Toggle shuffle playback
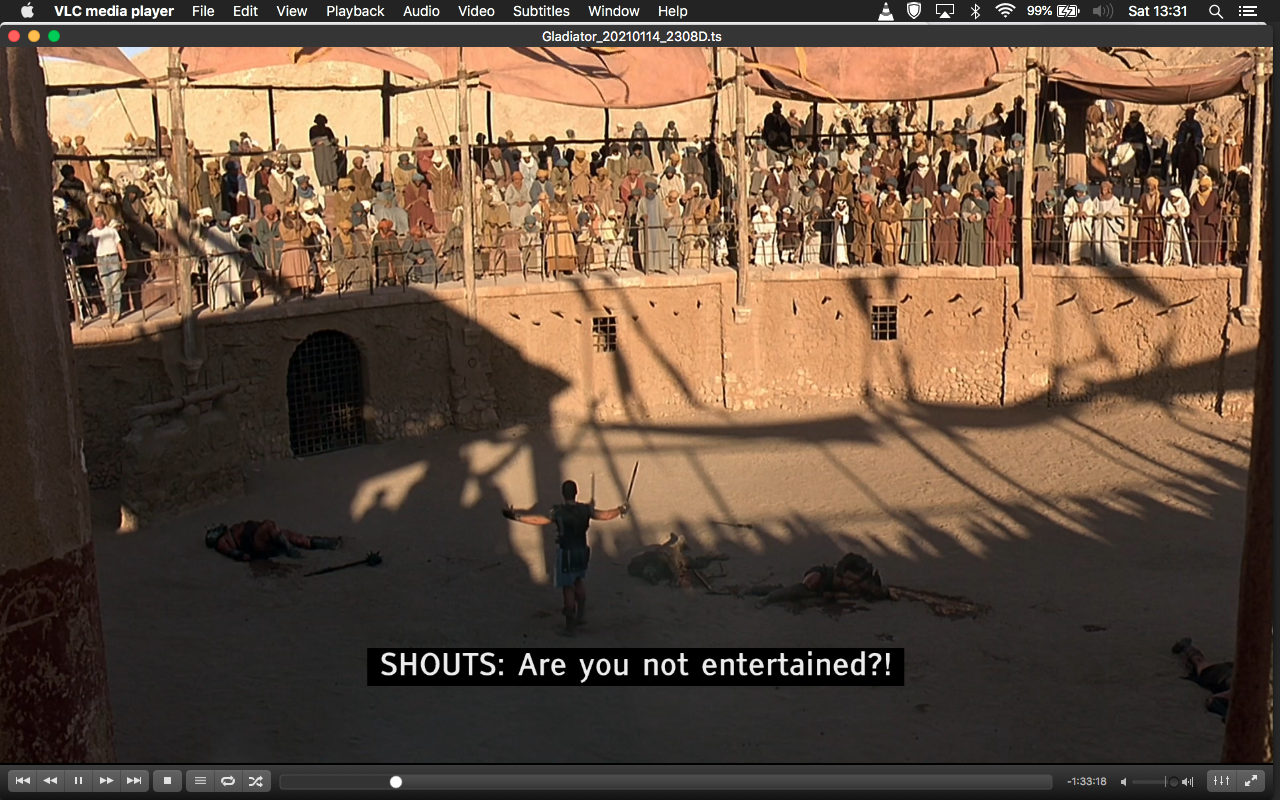The image size is (1280, 800). coord(256,781)
